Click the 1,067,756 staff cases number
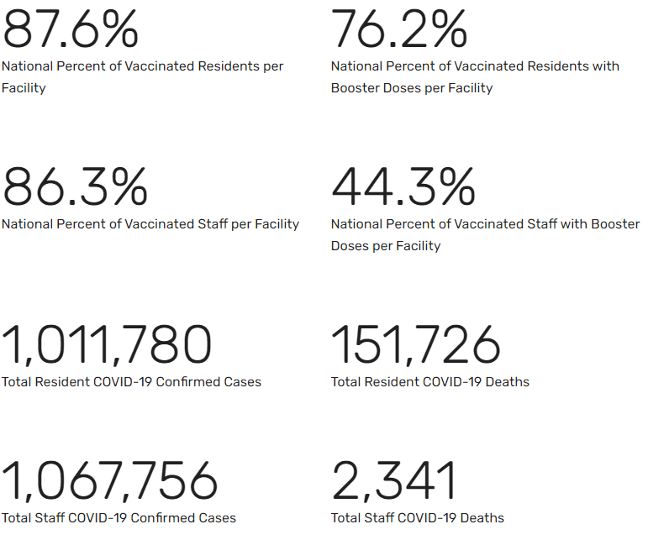The image size is (648, 540). coord(110,481)
